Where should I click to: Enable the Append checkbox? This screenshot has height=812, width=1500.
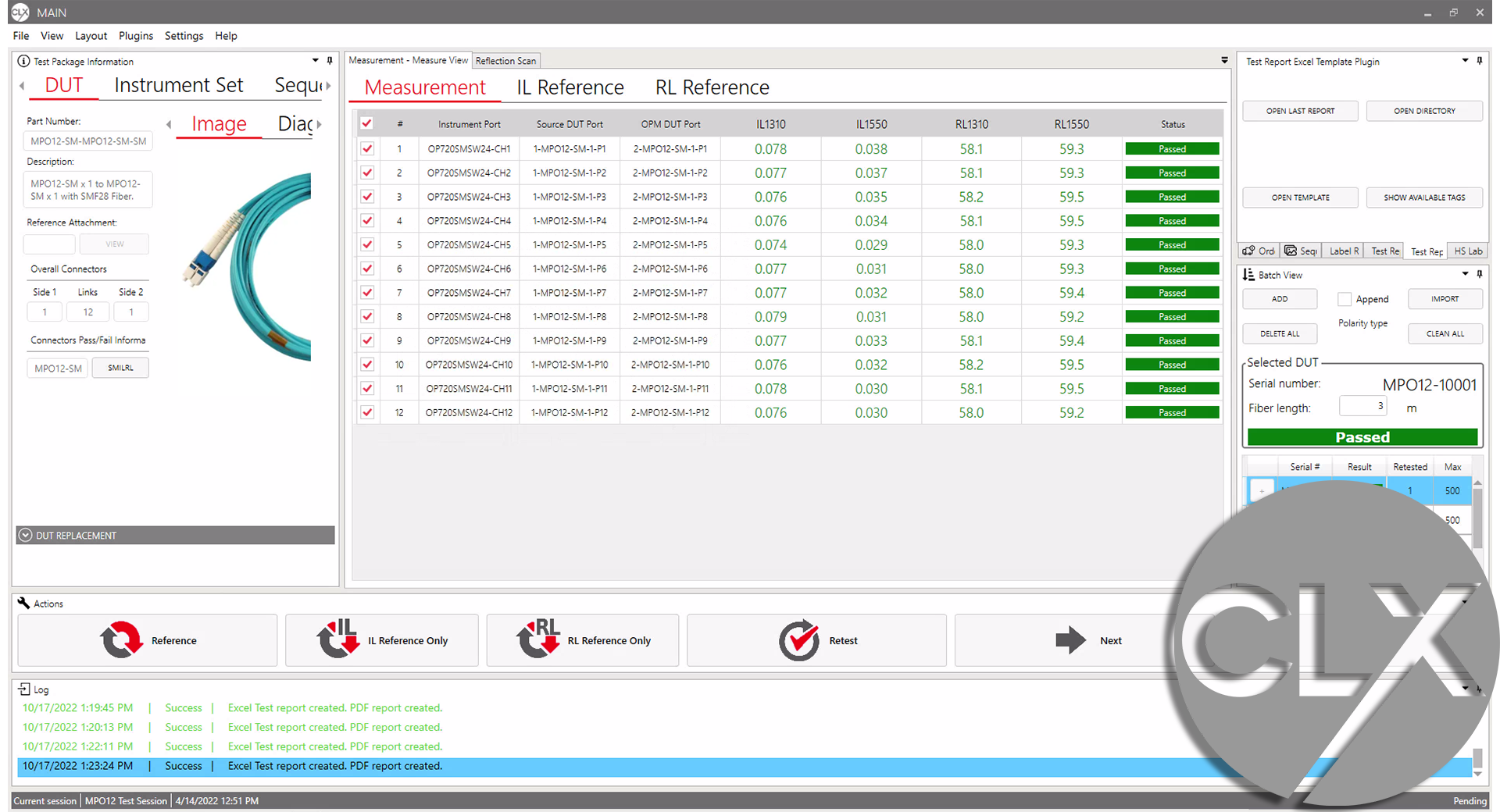tap(1345, 299)
